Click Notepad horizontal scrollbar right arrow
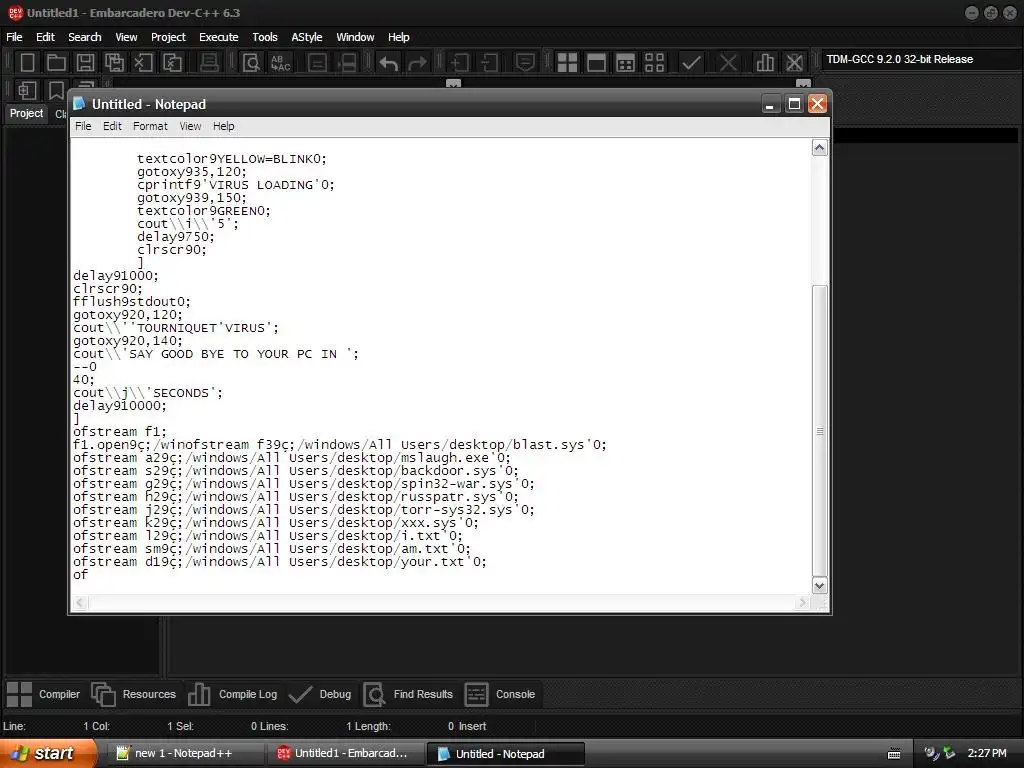The width and height of the screenshot is (1024, 768). [x=803, y=602]
